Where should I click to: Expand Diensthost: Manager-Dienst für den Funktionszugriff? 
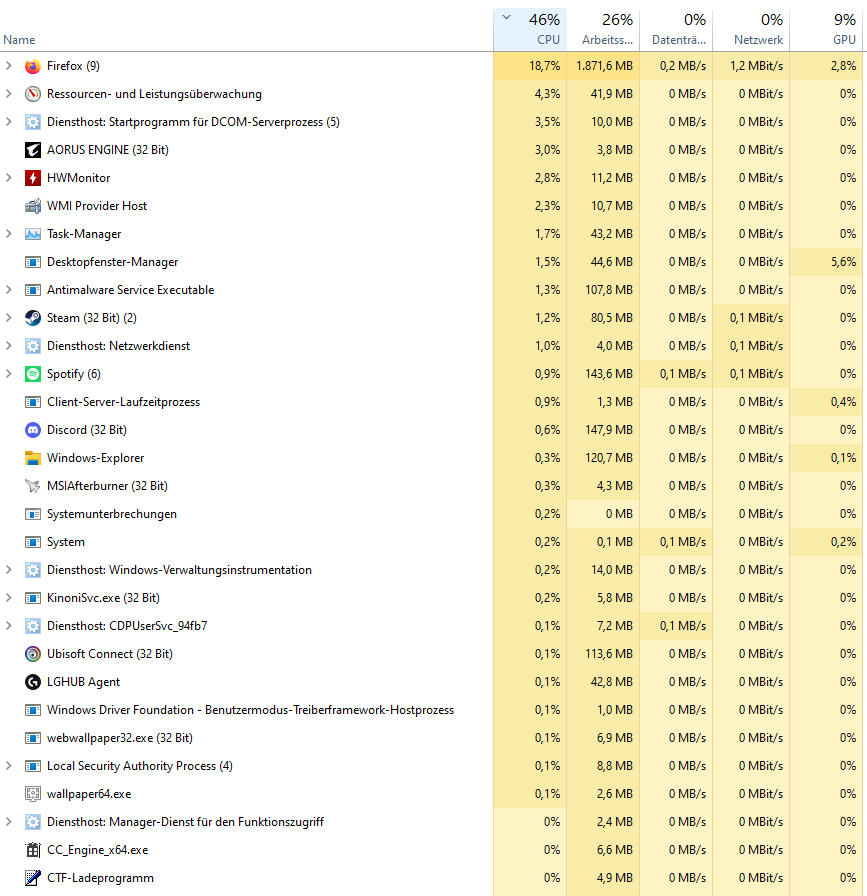[x=9, y=822]
